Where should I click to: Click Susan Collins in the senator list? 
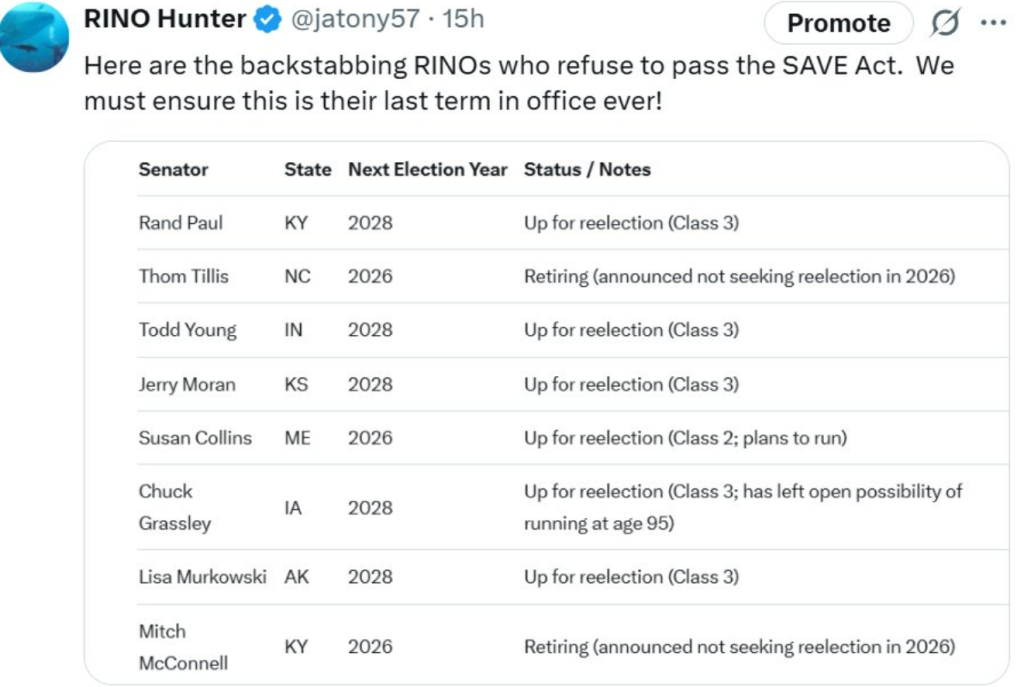point(195,437)
